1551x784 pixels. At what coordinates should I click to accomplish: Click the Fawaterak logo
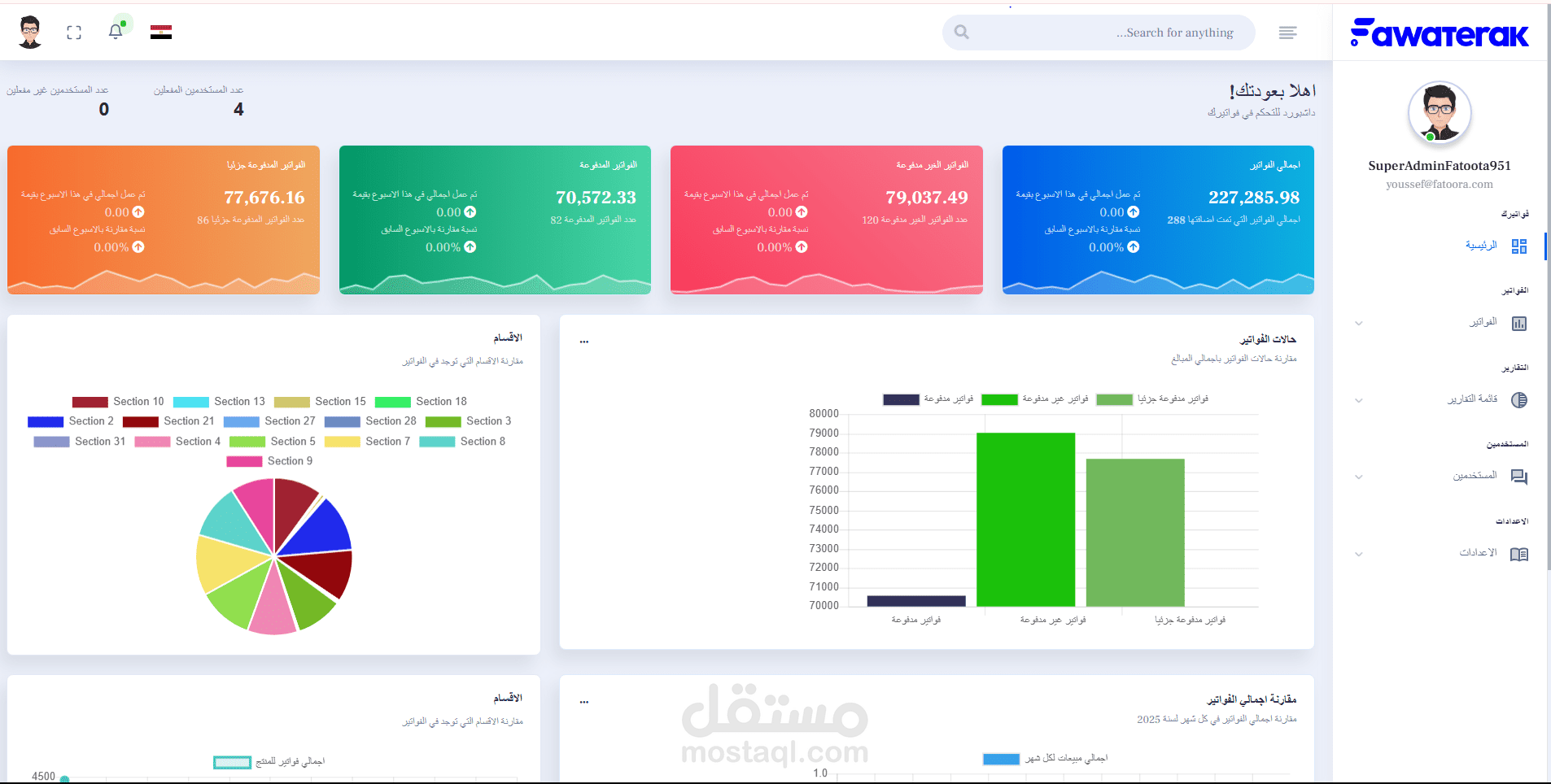click(1440, 33)
